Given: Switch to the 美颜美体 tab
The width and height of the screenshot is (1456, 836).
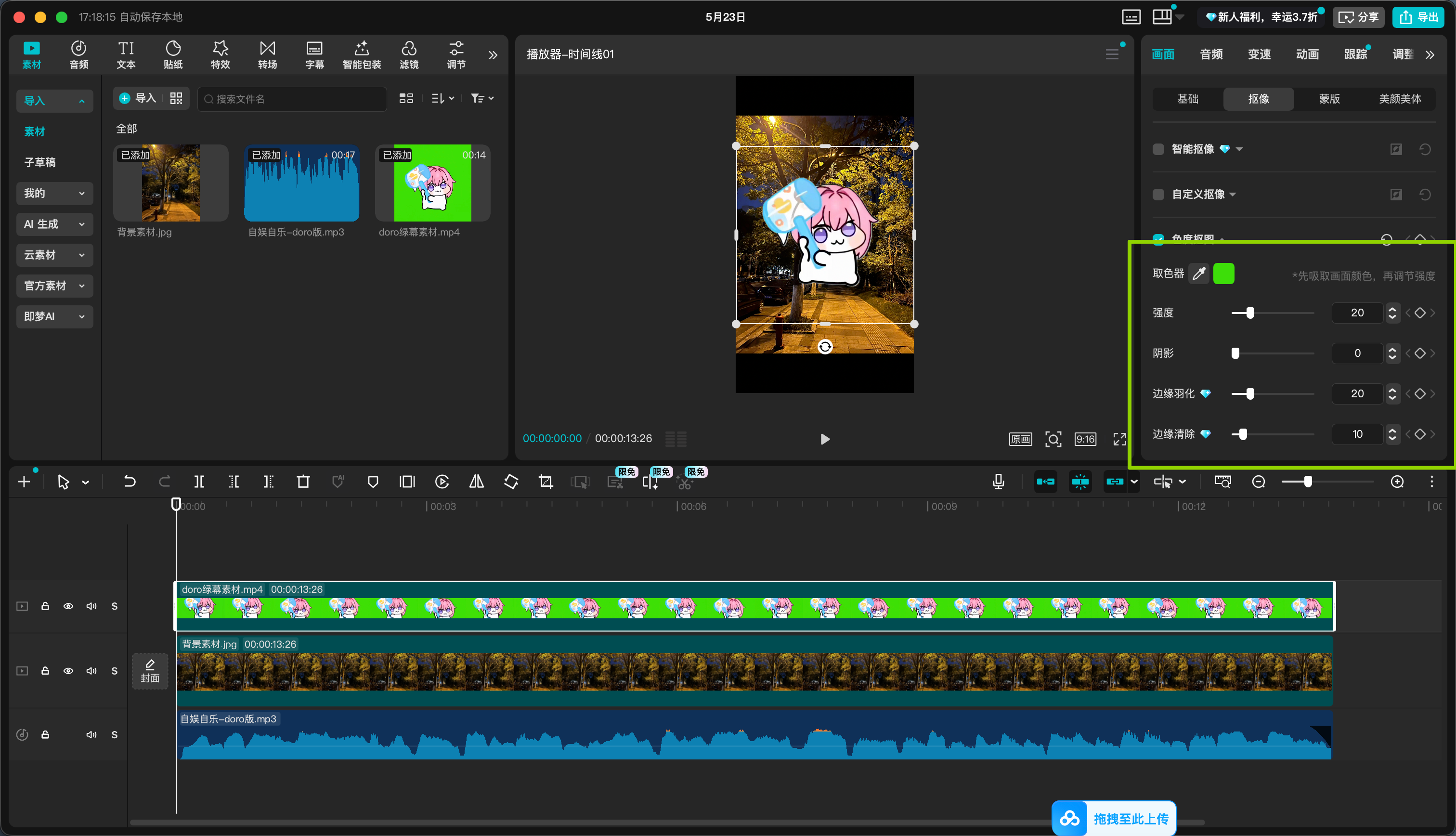Looking at the screenshot, I should (1400, 99).
